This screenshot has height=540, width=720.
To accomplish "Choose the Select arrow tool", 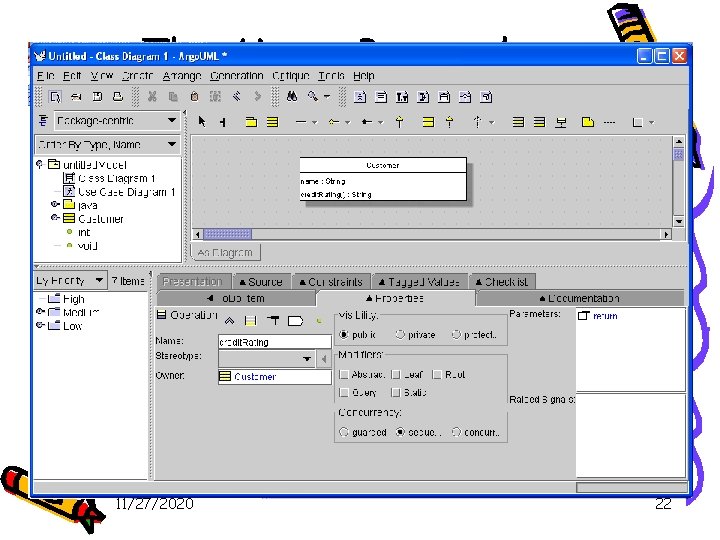I will (202, 122).
